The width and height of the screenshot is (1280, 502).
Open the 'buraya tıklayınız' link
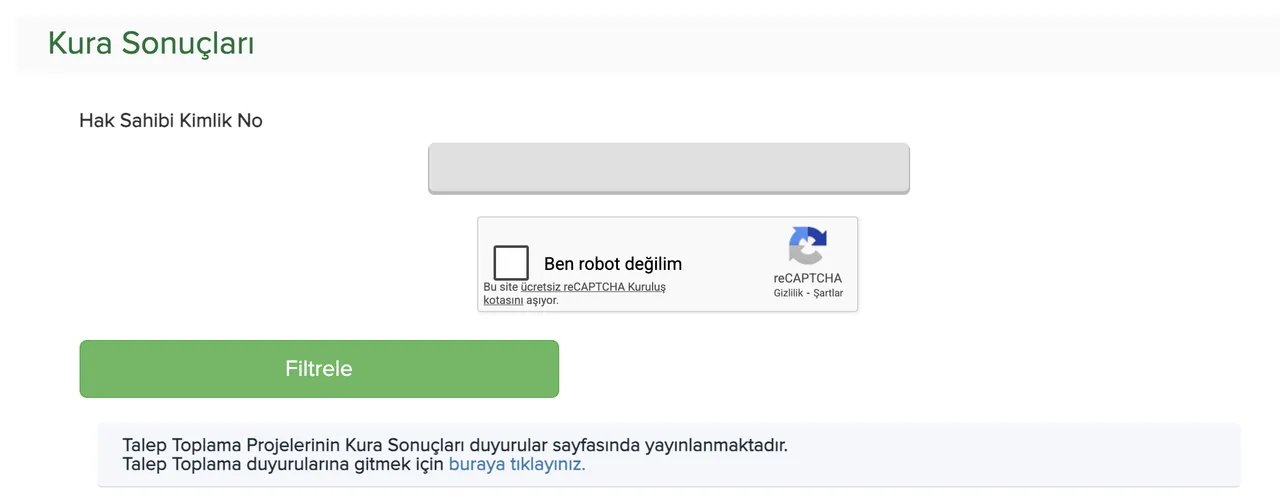point(516,464)
